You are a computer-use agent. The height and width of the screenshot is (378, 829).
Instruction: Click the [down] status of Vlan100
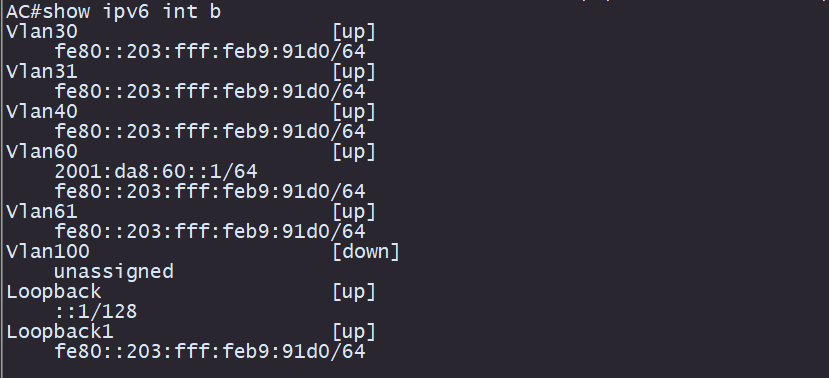point(366,251)
